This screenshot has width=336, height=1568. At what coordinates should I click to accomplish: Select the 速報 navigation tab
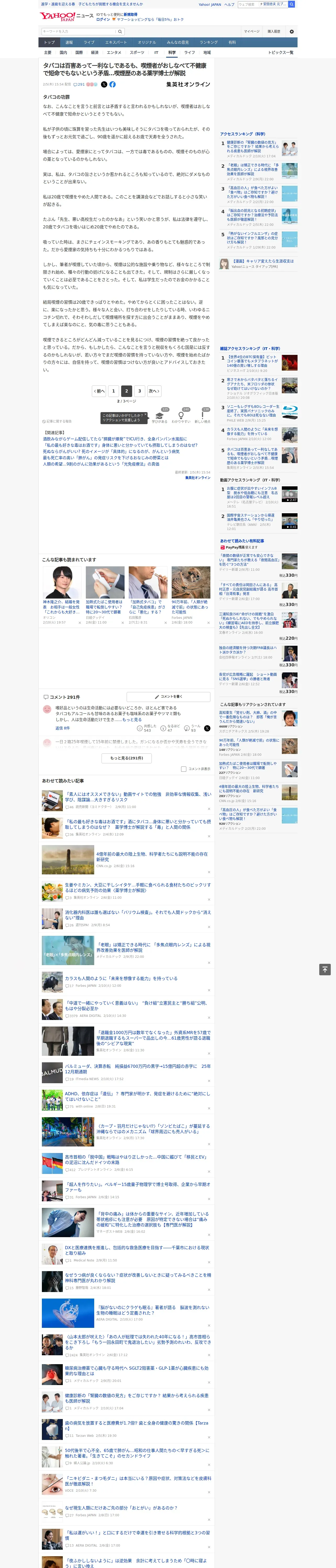click(x=69, y=43)
